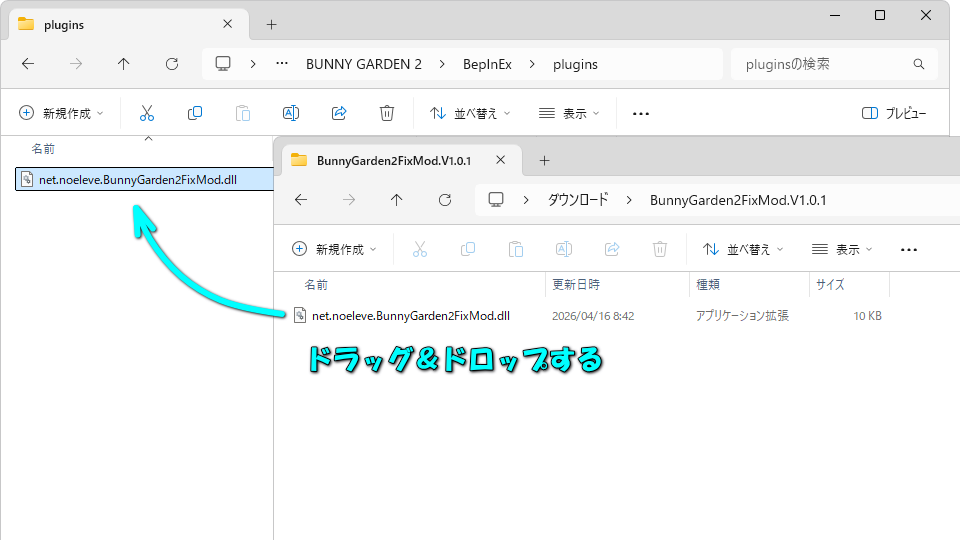Click the copy icon in plugins toolbar
Screen dimensions: 960x540
(x=195, y=114)
